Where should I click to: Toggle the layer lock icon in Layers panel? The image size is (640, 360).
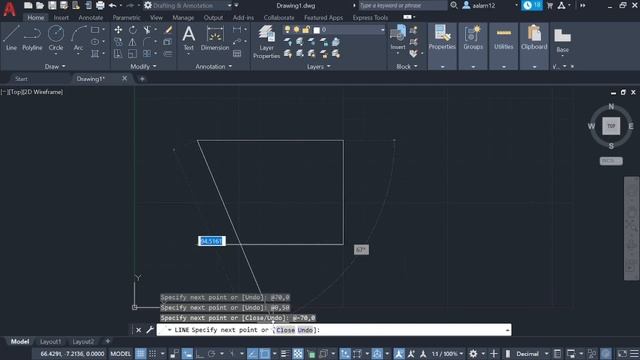point(306,30)
